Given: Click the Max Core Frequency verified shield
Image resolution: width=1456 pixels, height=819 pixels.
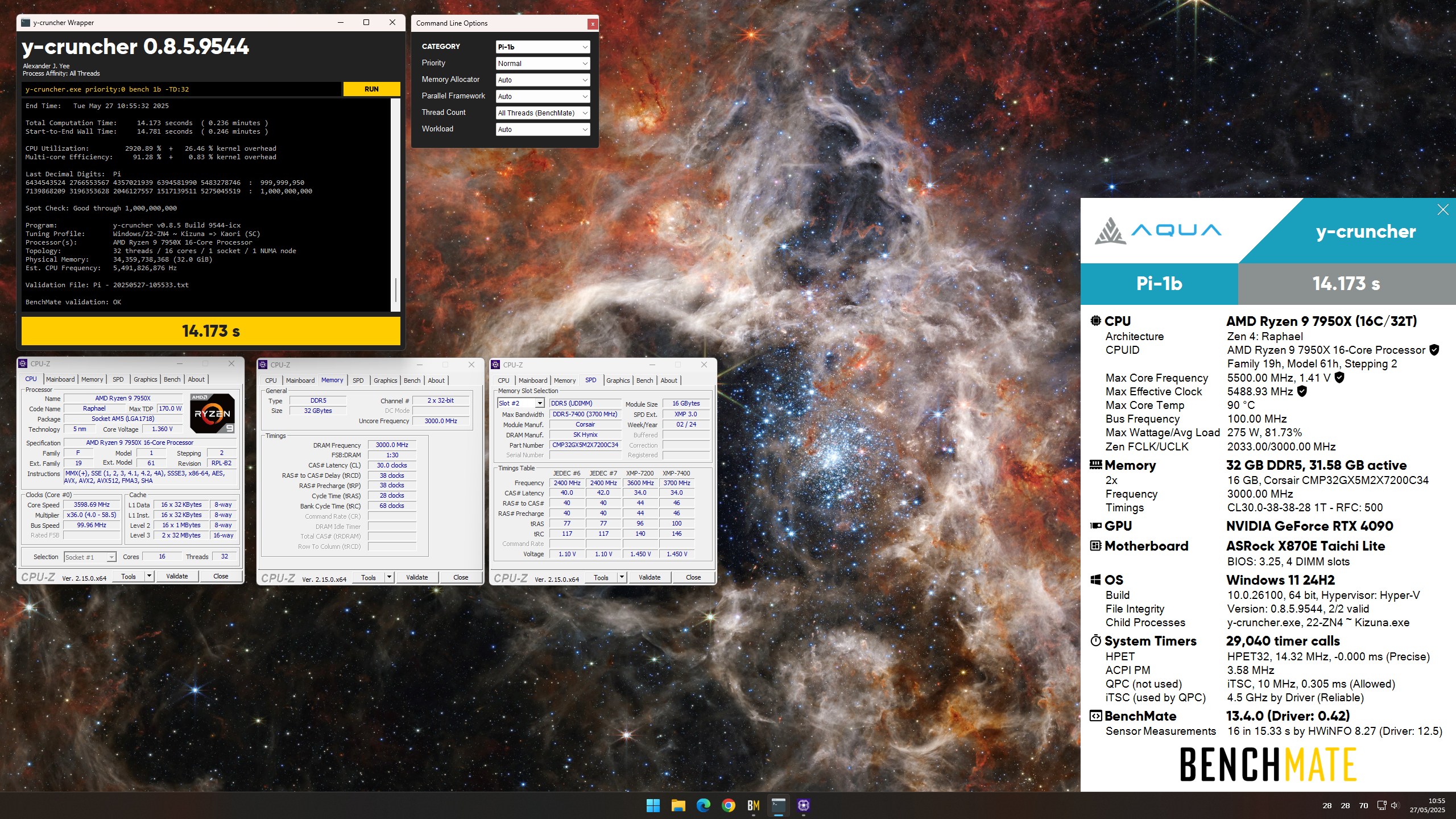Looking at the screenshot, I should (1339, 378).
